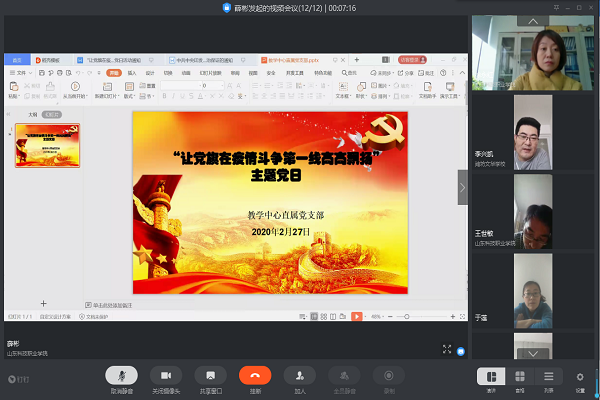Click the save icon in quick toolbar
The height and width of the screenshot is (400, 600).
click(42, 73)
